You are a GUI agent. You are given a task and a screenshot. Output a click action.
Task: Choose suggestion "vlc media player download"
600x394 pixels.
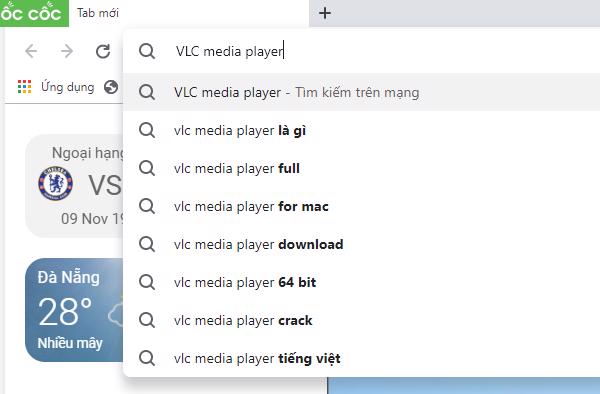pos(362,244)
